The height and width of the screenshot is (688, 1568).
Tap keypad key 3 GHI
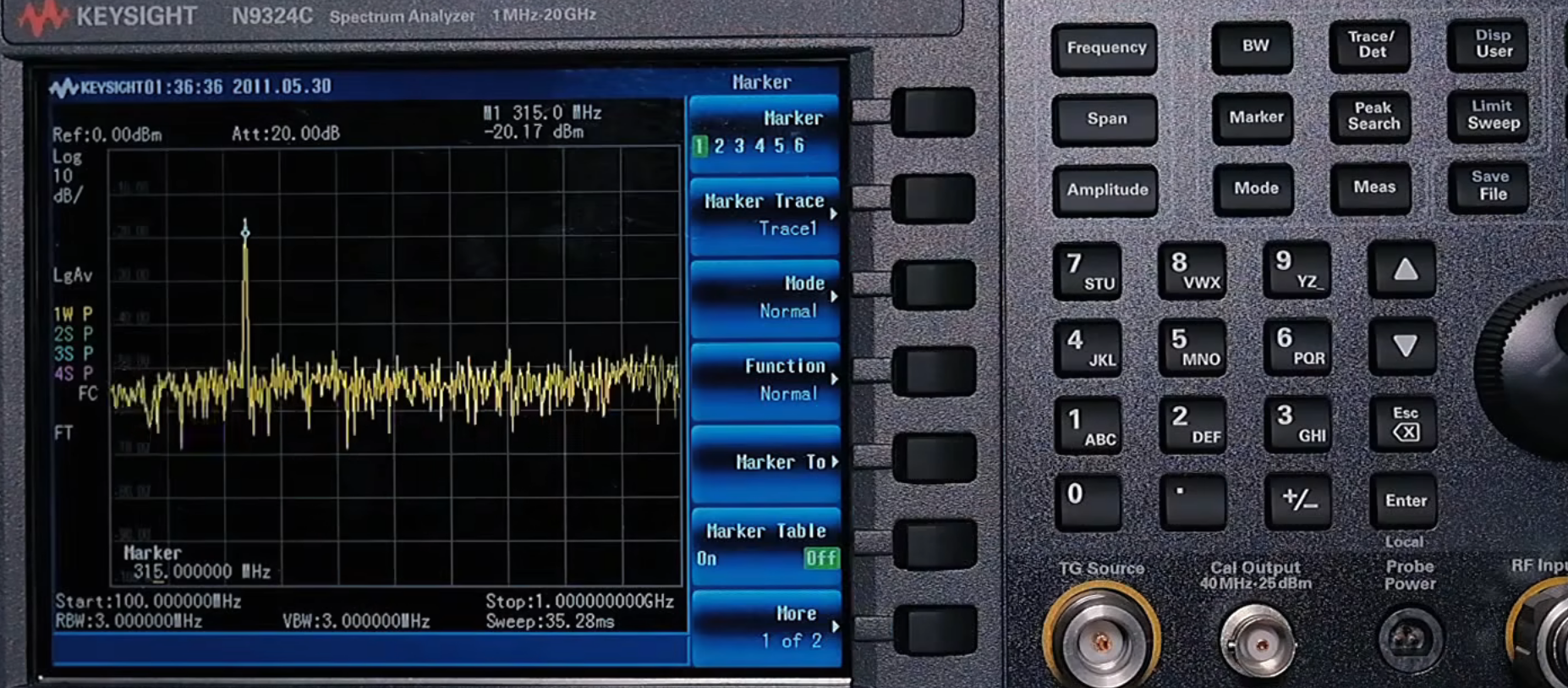[x=1299, y=423]
